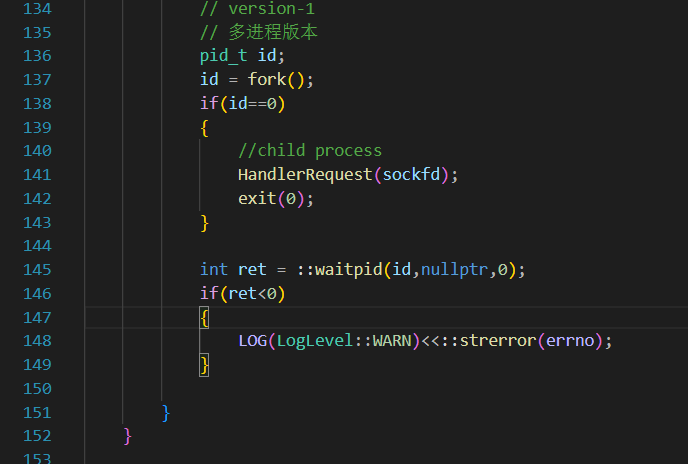Click the nullptr argument
The height and width of the screenshot is (464, 688).
pyautogui.click(x=455, y=270)
